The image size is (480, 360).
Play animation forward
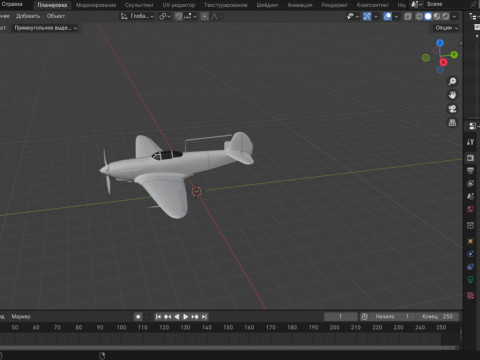[186, 316]
